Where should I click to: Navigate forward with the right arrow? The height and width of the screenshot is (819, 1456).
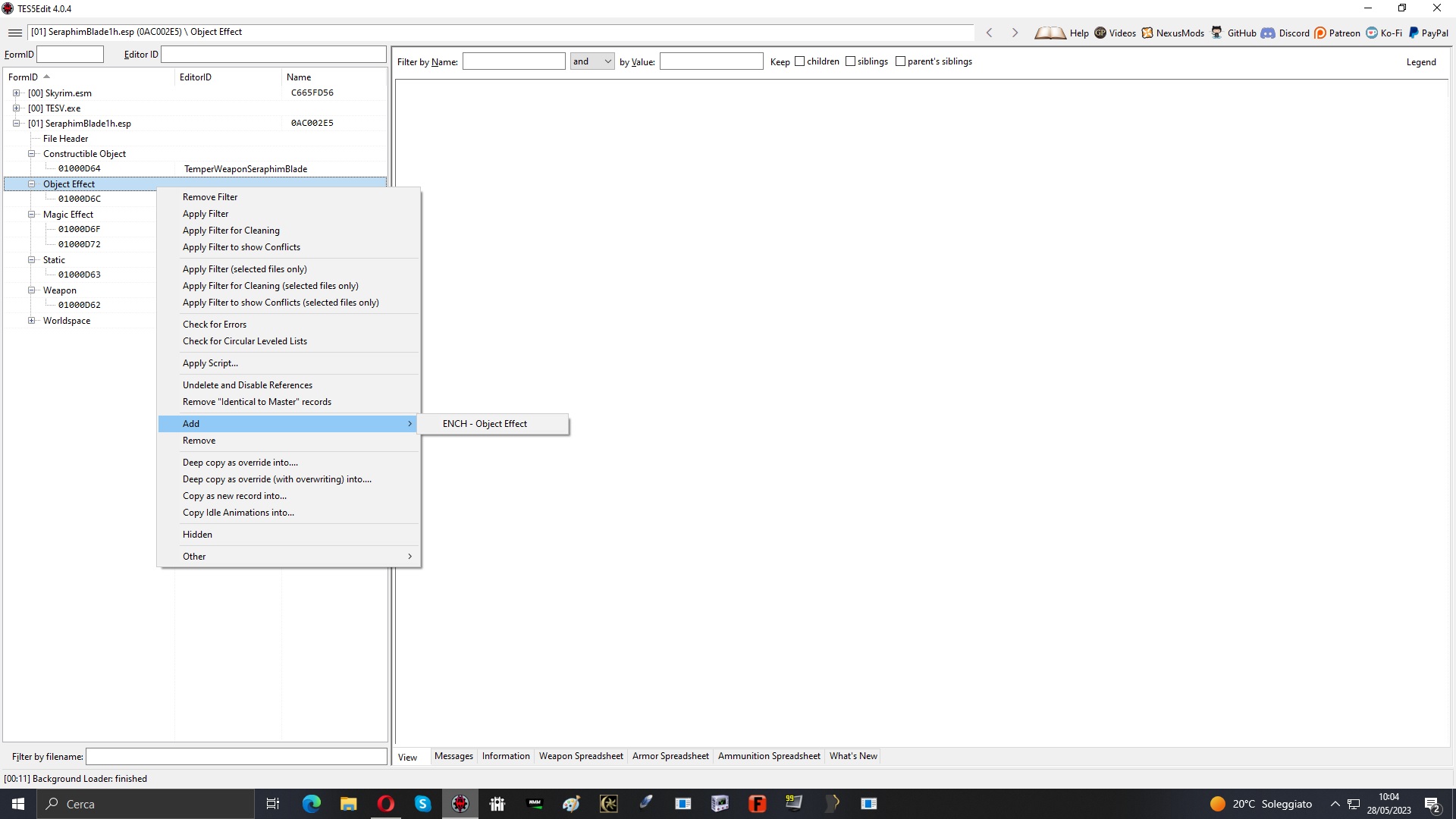pyautogui.click(x=1015, y=33)
